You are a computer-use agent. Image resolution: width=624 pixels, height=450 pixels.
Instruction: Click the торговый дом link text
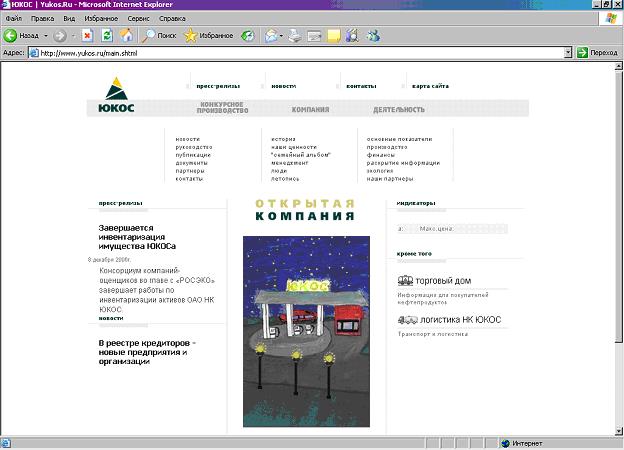click(x=443, y=281)
